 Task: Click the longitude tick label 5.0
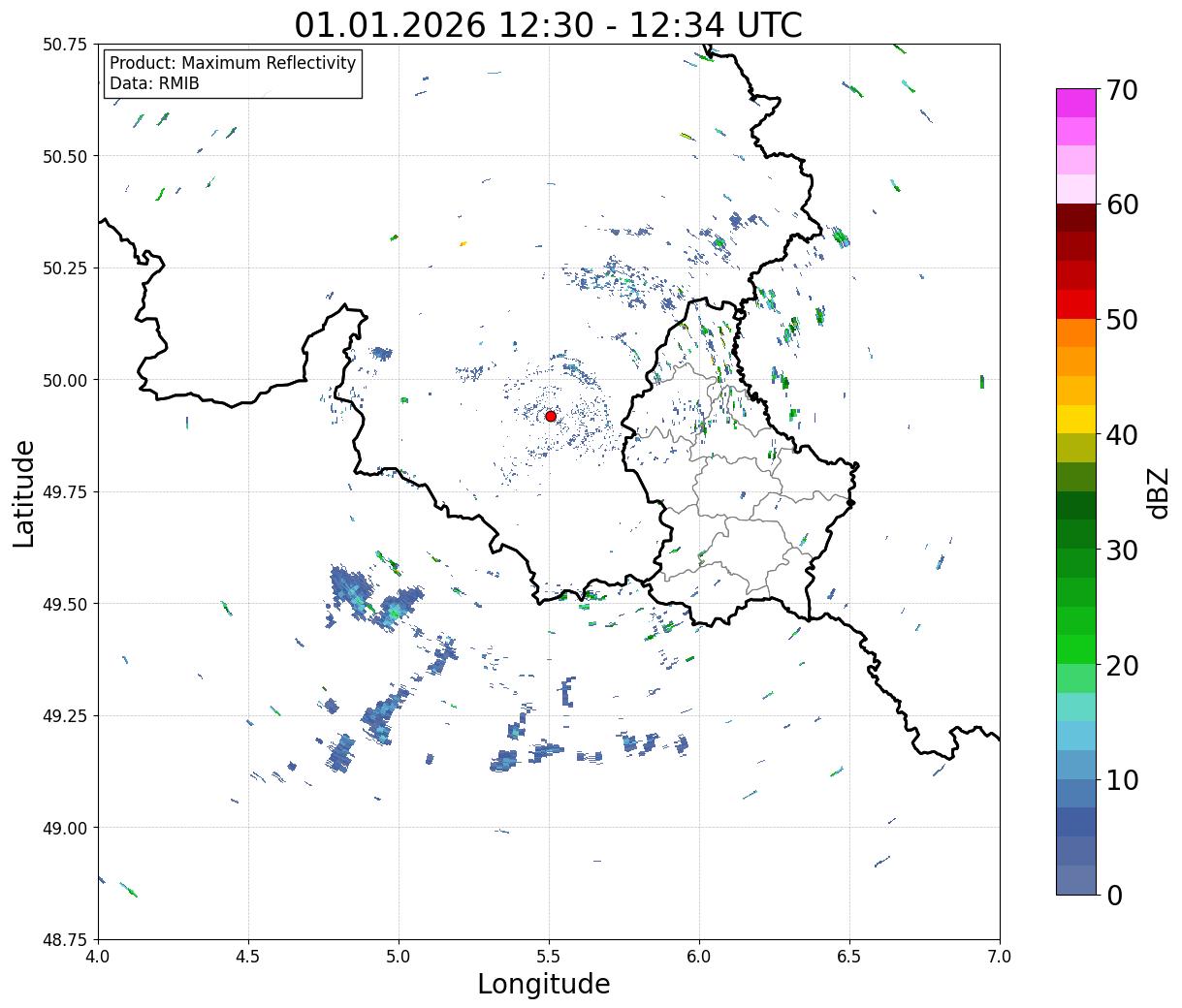click(399, 957)
